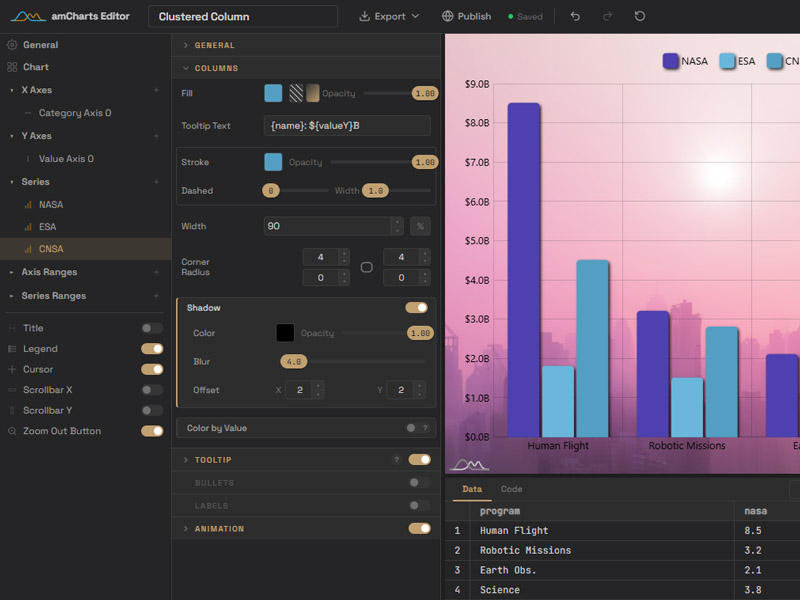This screenshot has width=800, height=600.
Task: Click the undo arrow icon
Action: pos(575,16)
